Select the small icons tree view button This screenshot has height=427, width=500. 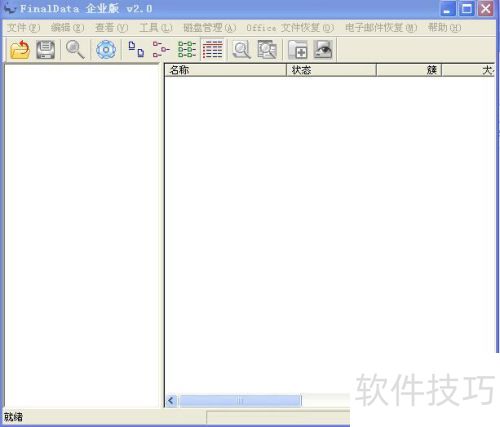(161, 49)
